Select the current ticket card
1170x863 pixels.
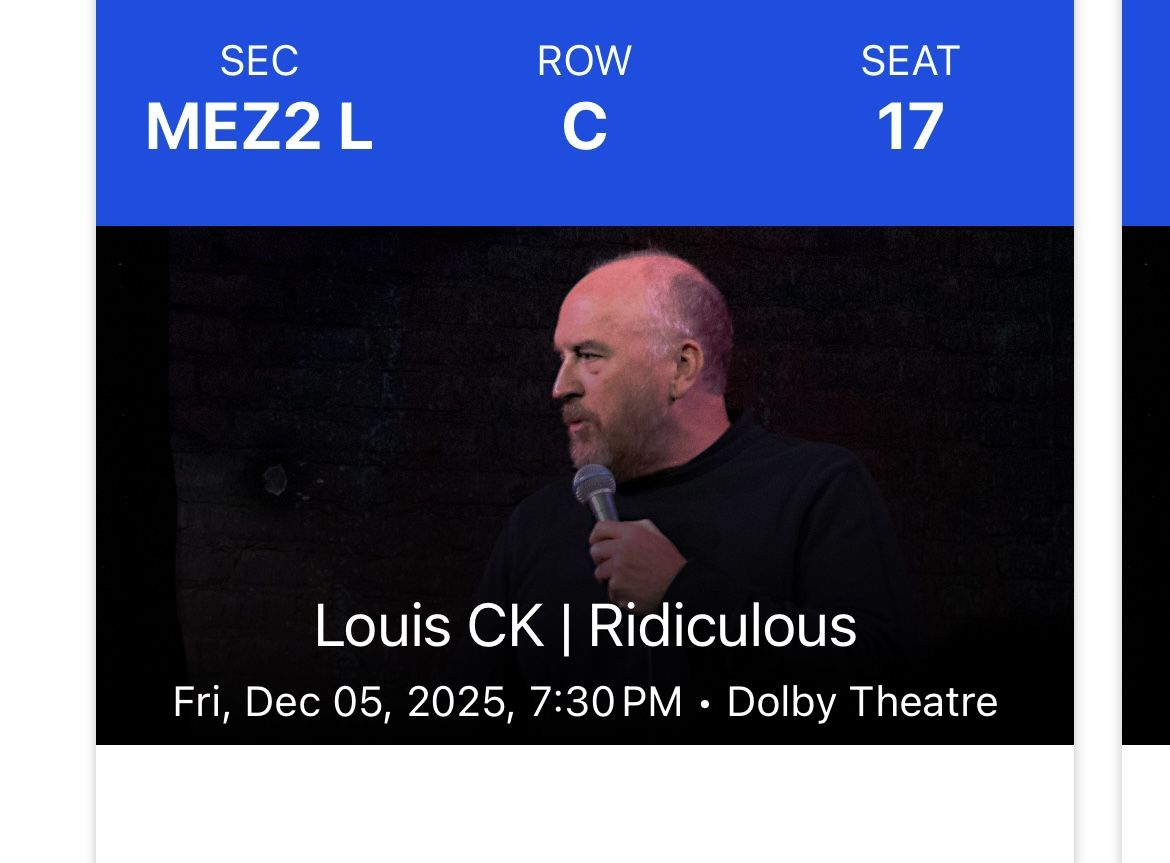584,430
